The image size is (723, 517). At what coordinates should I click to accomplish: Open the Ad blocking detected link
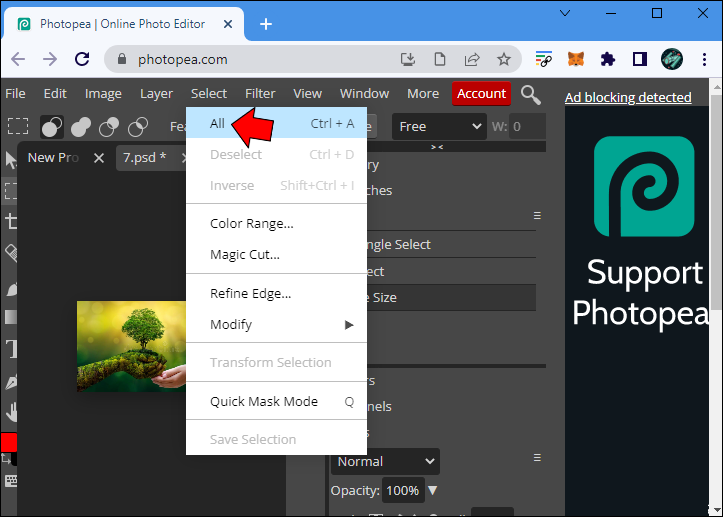[x=628, y=98]
